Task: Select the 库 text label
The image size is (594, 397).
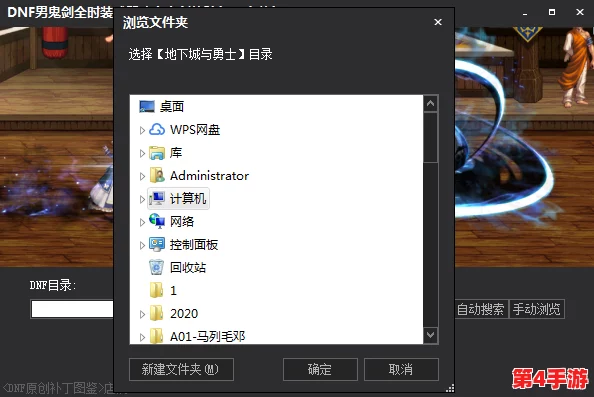Action: click(x=176, y=153)
